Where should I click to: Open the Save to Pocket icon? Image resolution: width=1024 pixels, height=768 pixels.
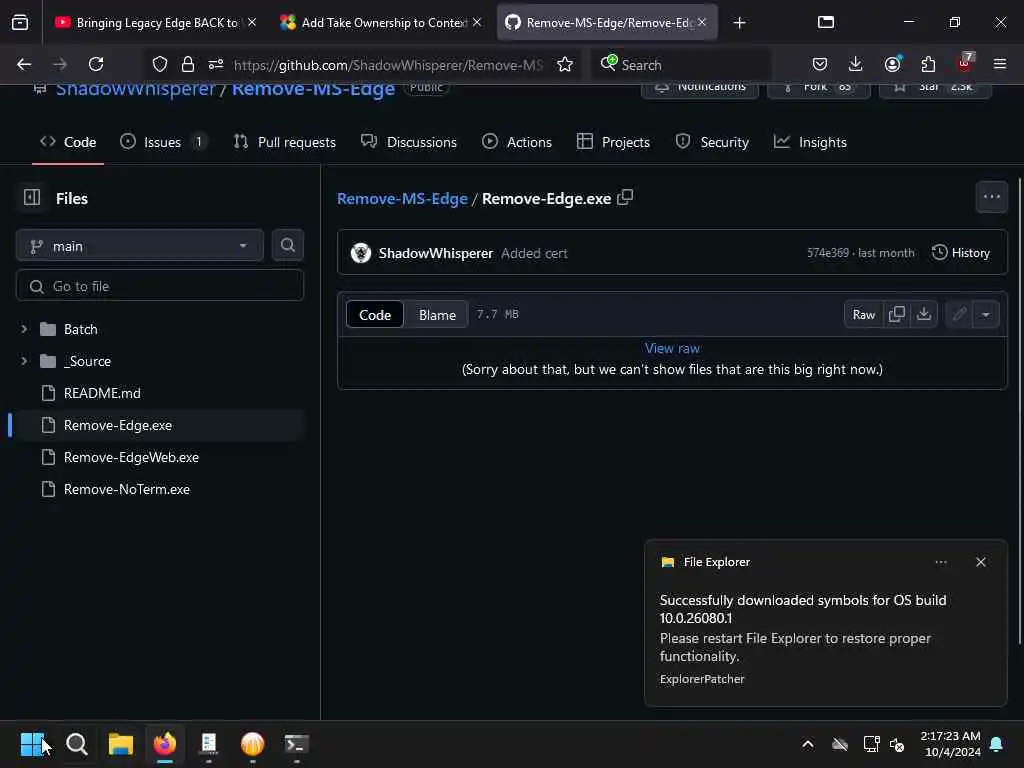coord(820,64)
